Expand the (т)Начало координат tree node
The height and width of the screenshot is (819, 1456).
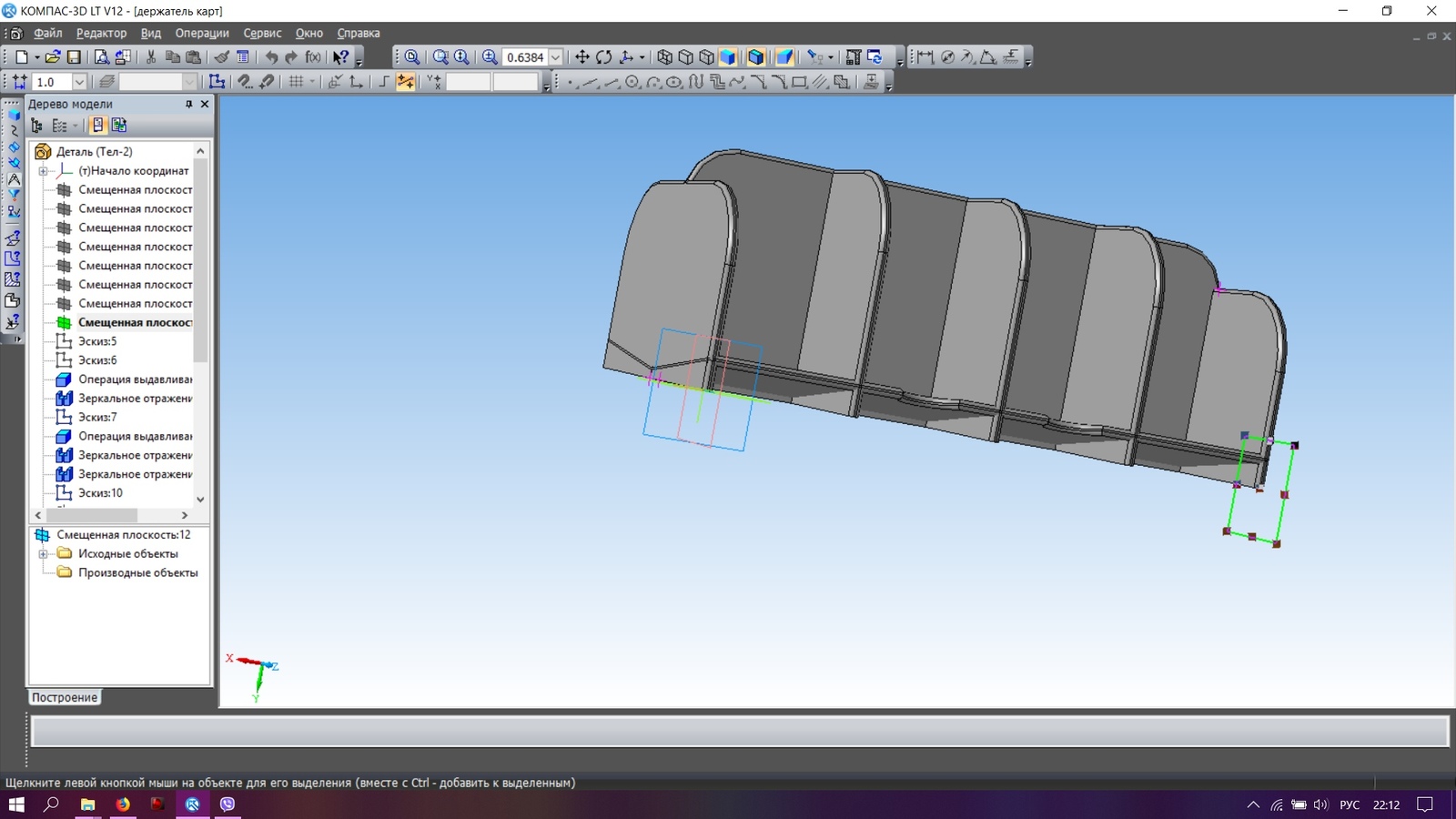tap(43, 171)
